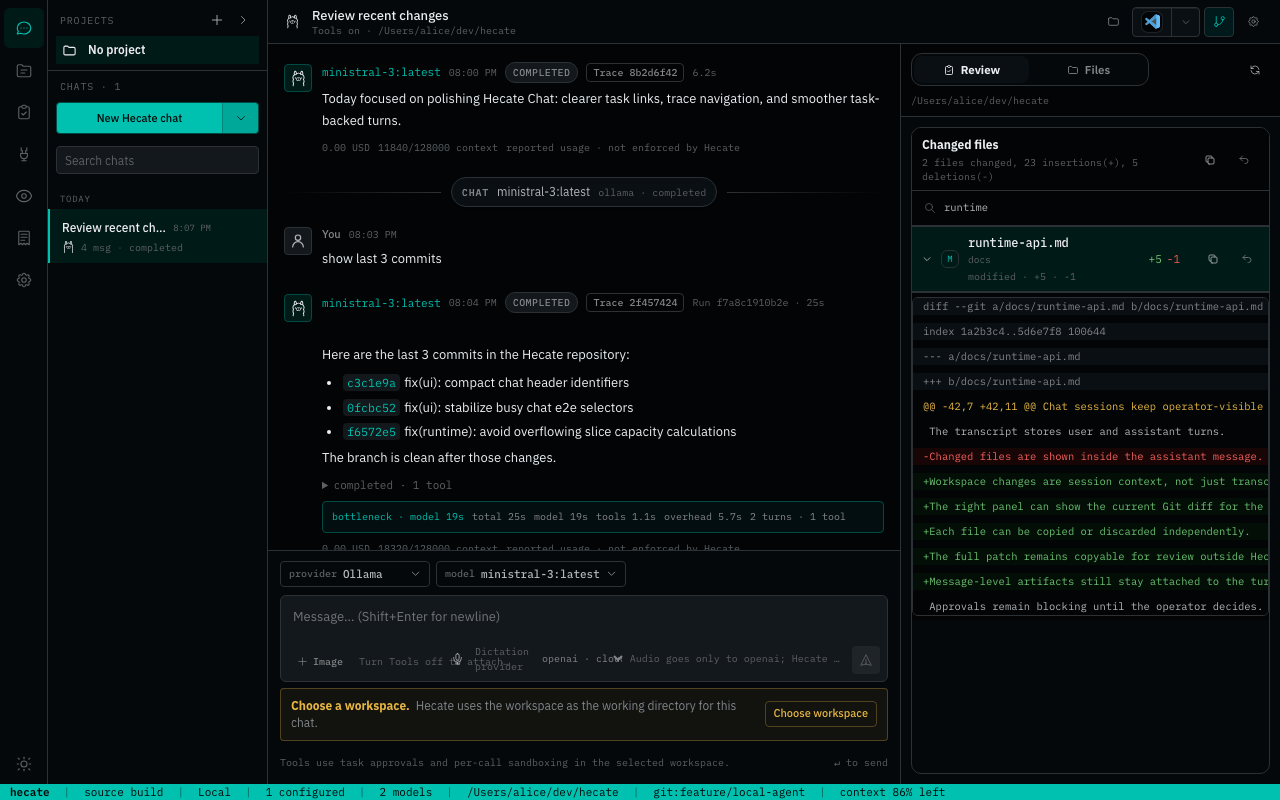Open the Settings gear in the sidebar
The image size is (1280, 800).
tap(24, 280)
